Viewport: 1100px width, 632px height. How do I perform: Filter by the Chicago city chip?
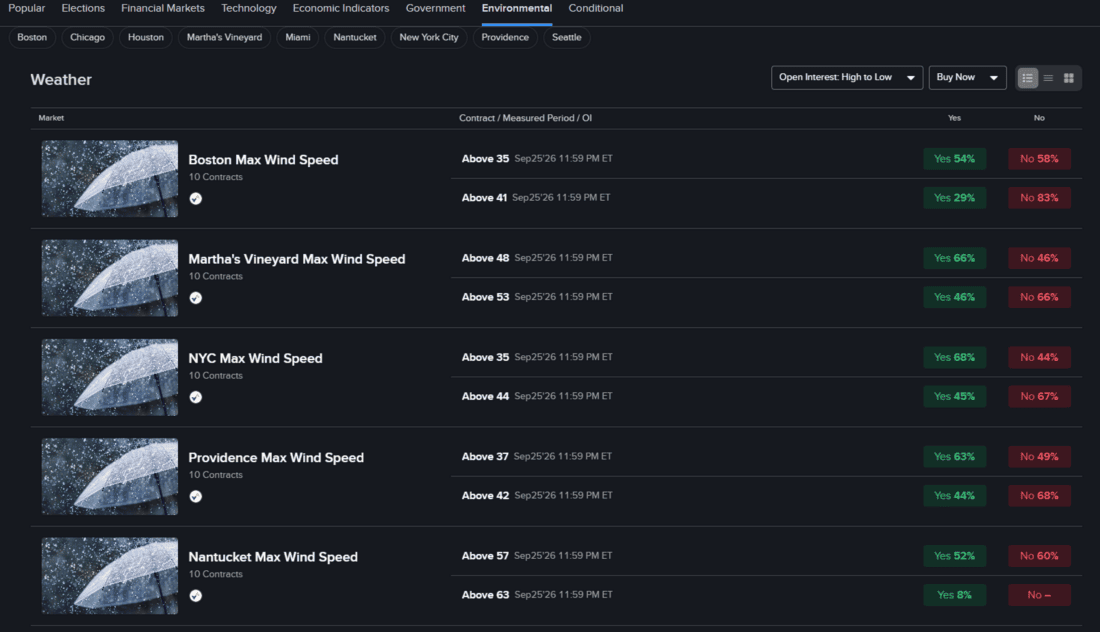(x=87, y=37)
